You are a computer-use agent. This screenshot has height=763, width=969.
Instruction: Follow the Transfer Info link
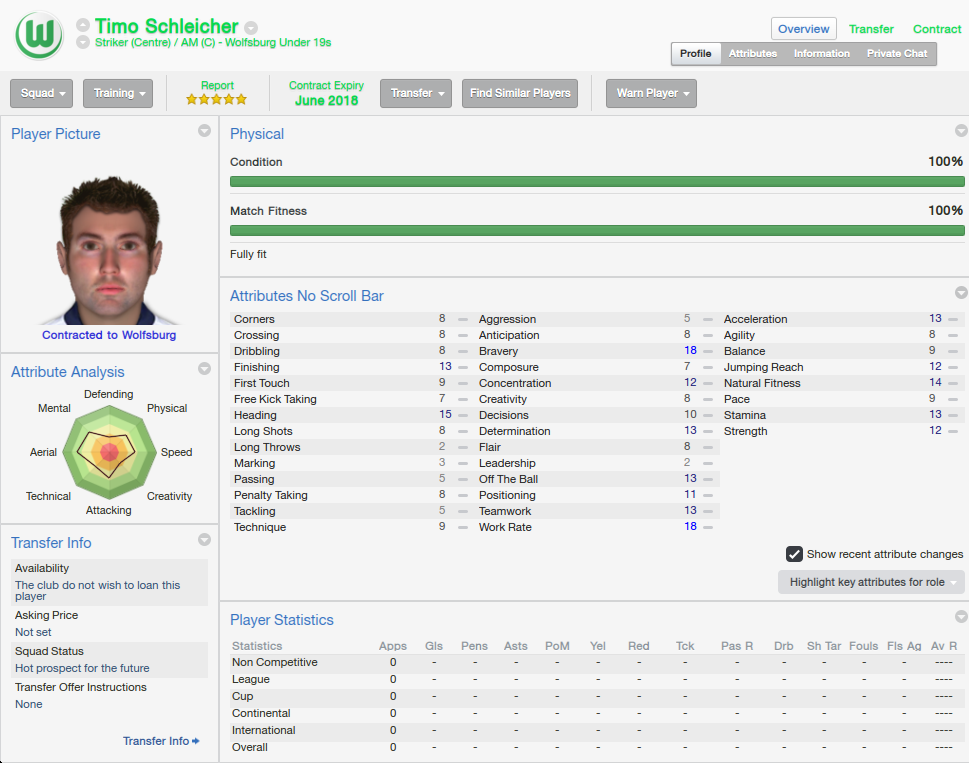(x=161, y=741)
